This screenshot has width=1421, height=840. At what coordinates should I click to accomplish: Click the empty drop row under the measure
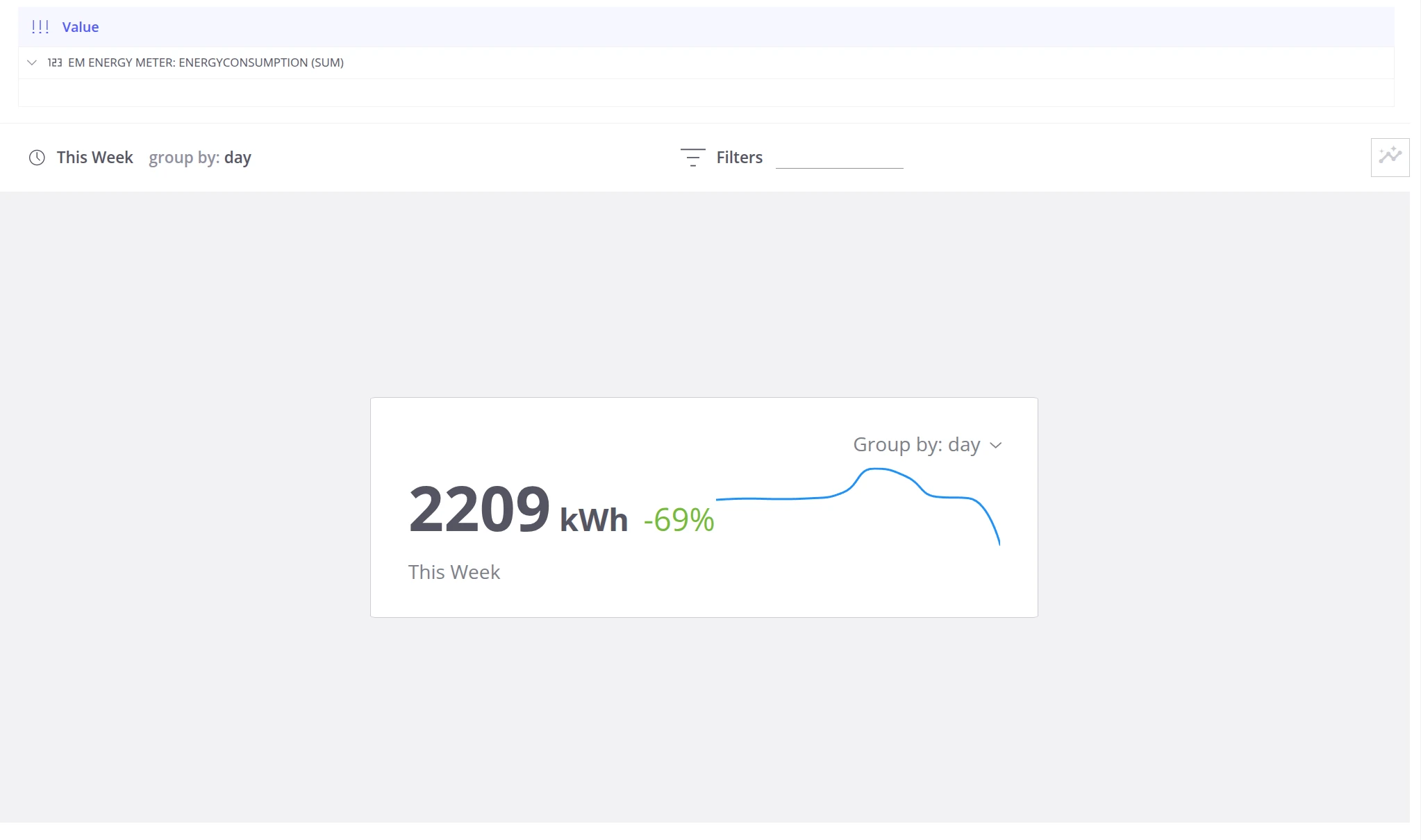click(706, 92)
